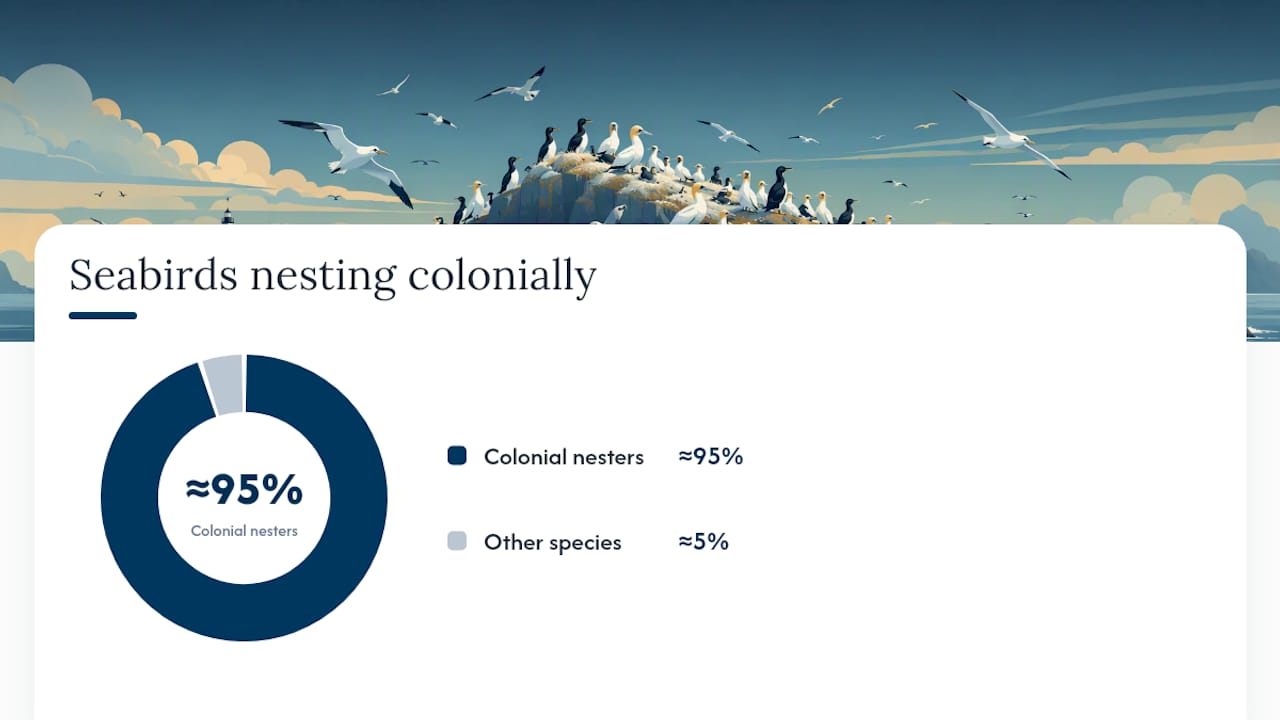The image size is (1280, 720).
Task: Click the small gray donut chart slice
Action: (x=224, y=384)
